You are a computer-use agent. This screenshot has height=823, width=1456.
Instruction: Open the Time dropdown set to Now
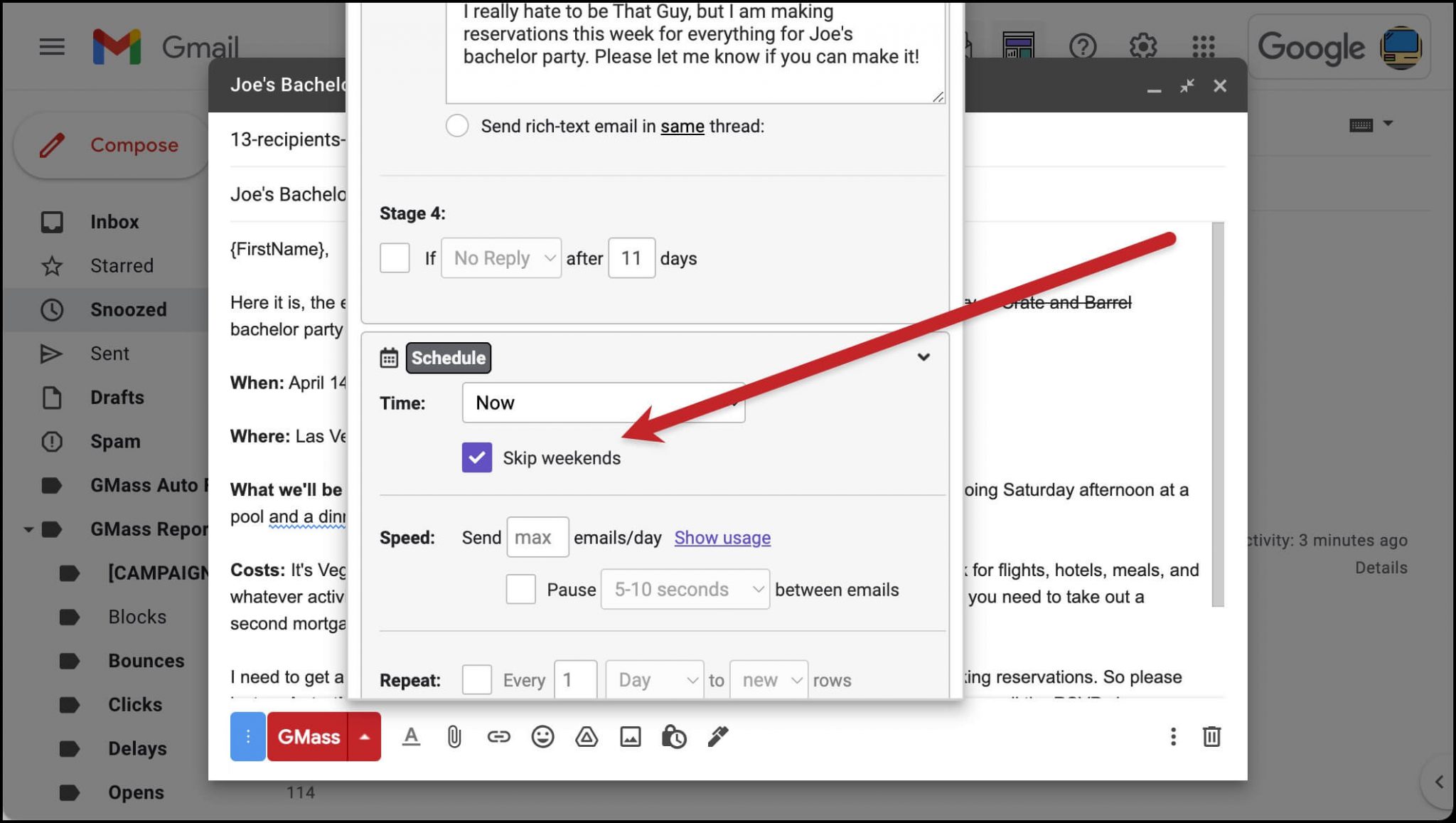603,402
